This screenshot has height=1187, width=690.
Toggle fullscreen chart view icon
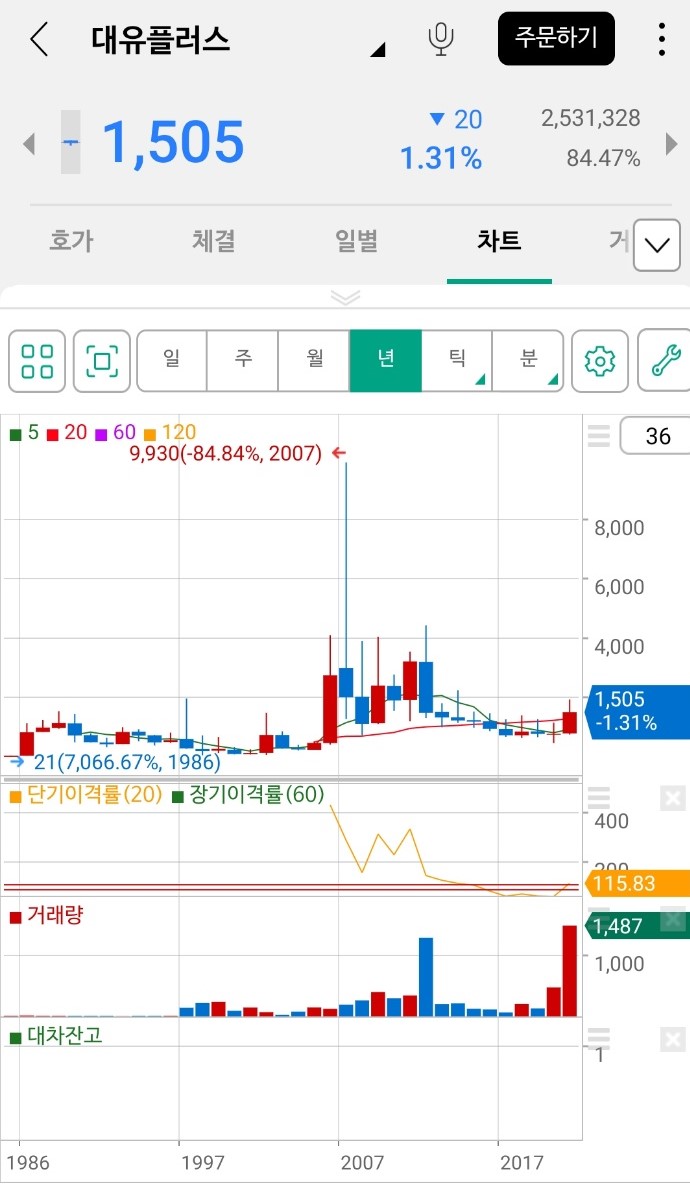pos(101,361)
